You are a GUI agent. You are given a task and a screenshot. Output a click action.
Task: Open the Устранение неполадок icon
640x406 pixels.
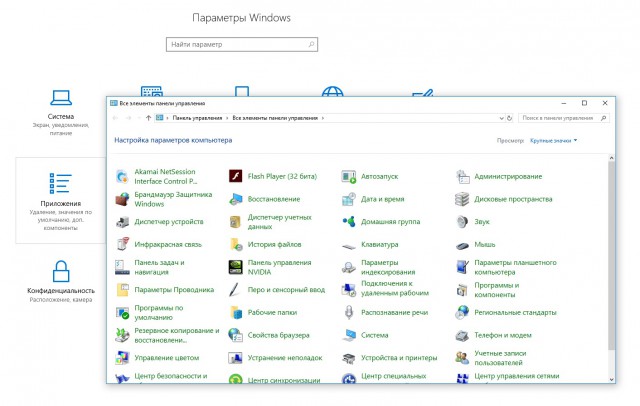pyautogui.click(x=236, y=358)
